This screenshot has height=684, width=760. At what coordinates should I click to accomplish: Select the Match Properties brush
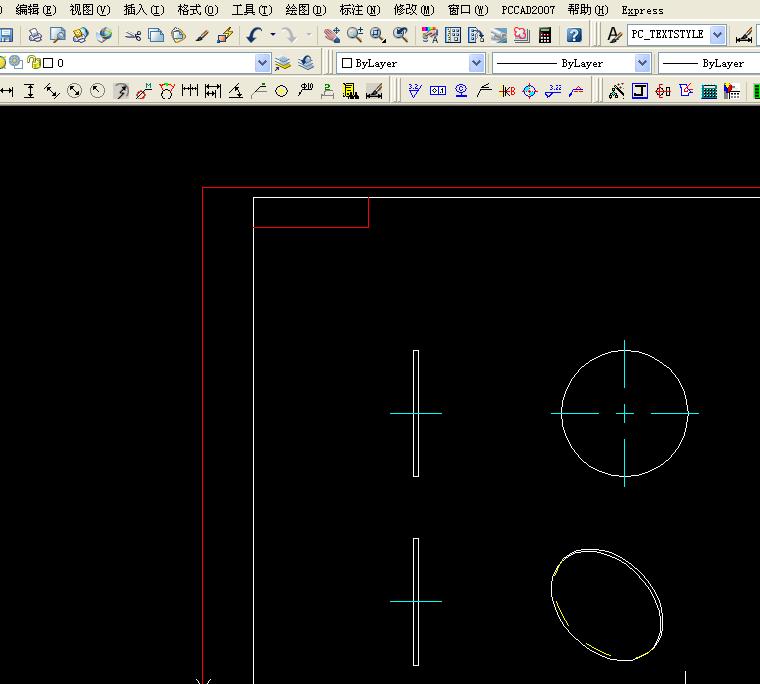click(202, 35)
